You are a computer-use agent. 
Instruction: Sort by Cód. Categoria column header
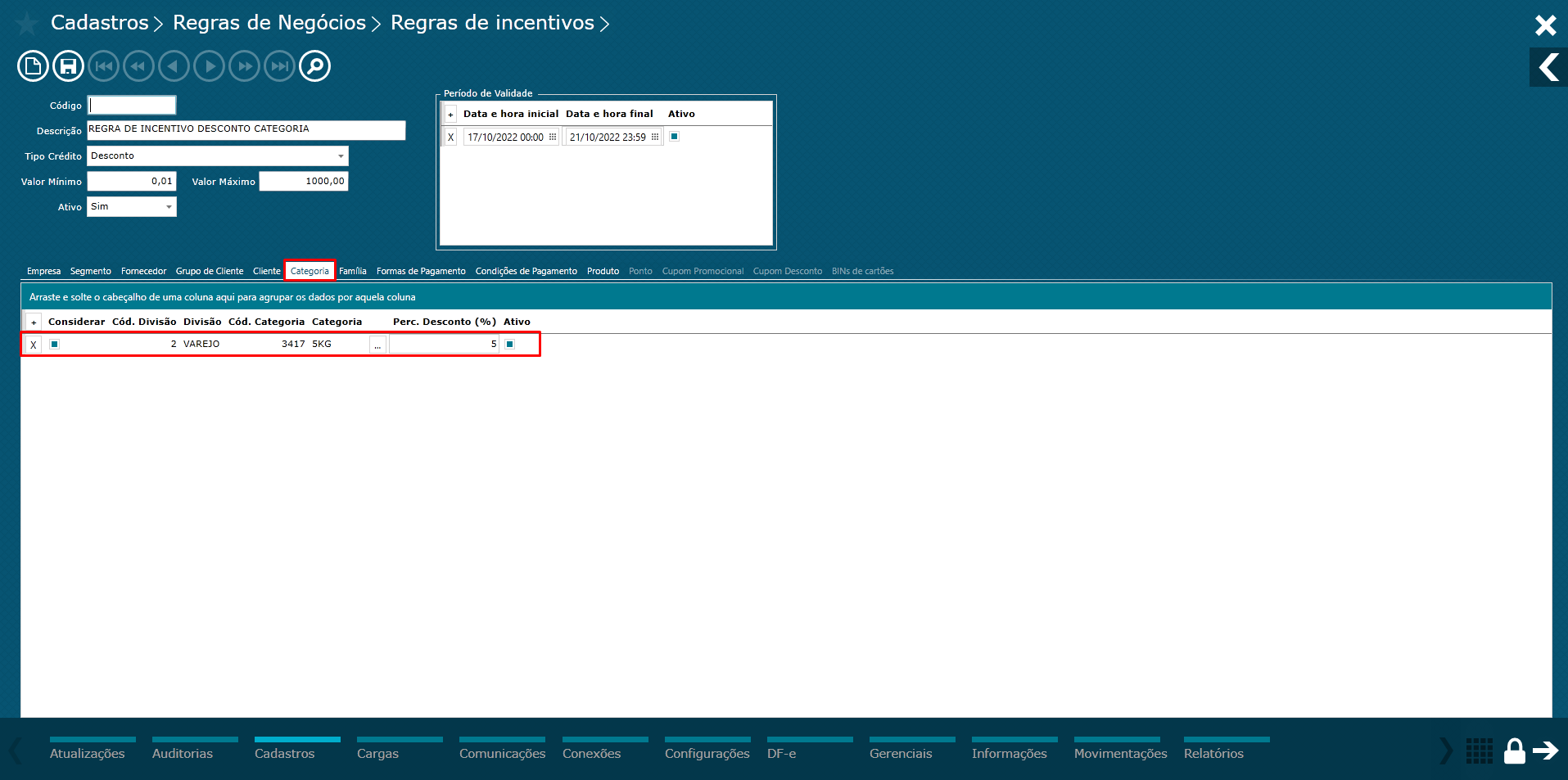(x=266, y=322)
